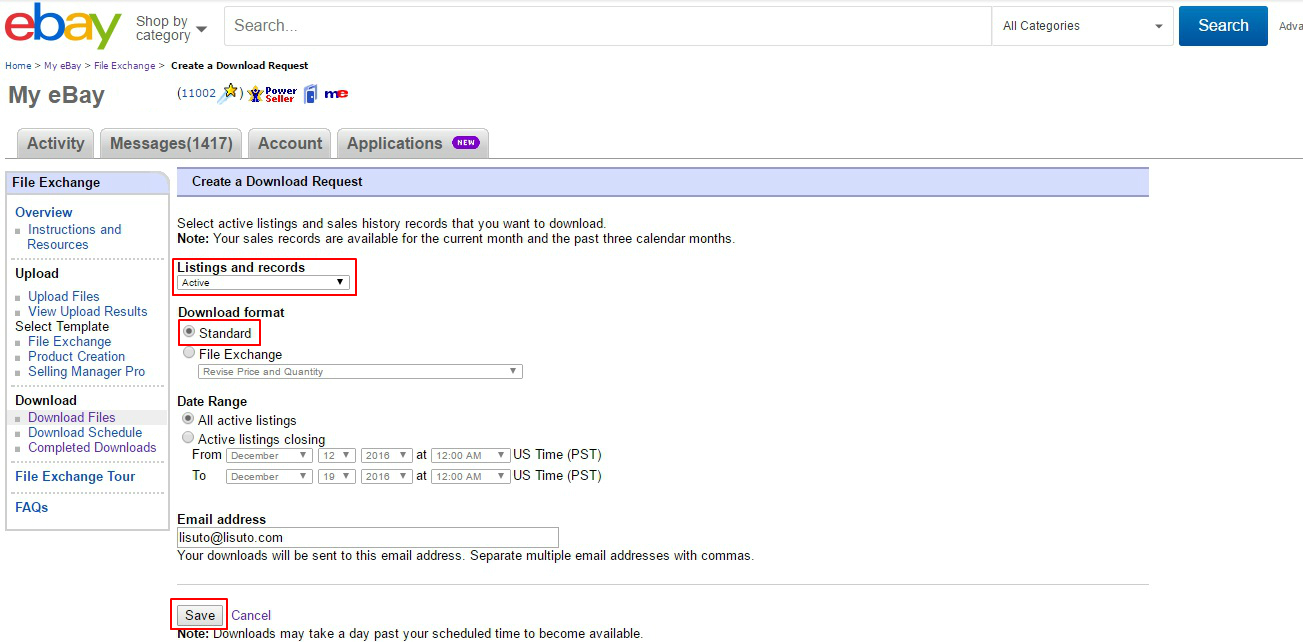Screen dimensions: 1303x642
Task: Expand the All Categories search dropdown
Action: 1083,26
